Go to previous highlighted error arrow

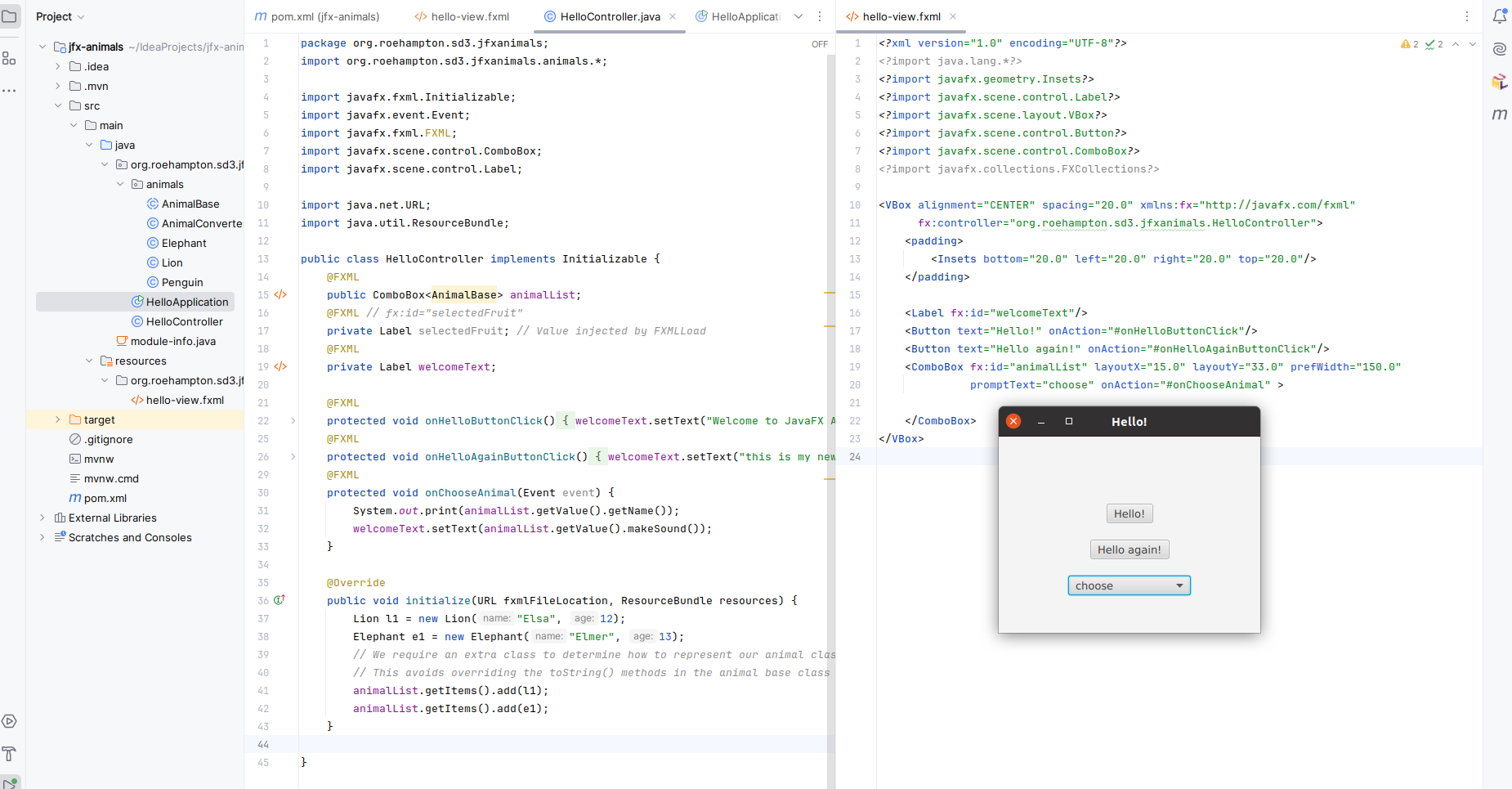click(x=1456, y=44)
